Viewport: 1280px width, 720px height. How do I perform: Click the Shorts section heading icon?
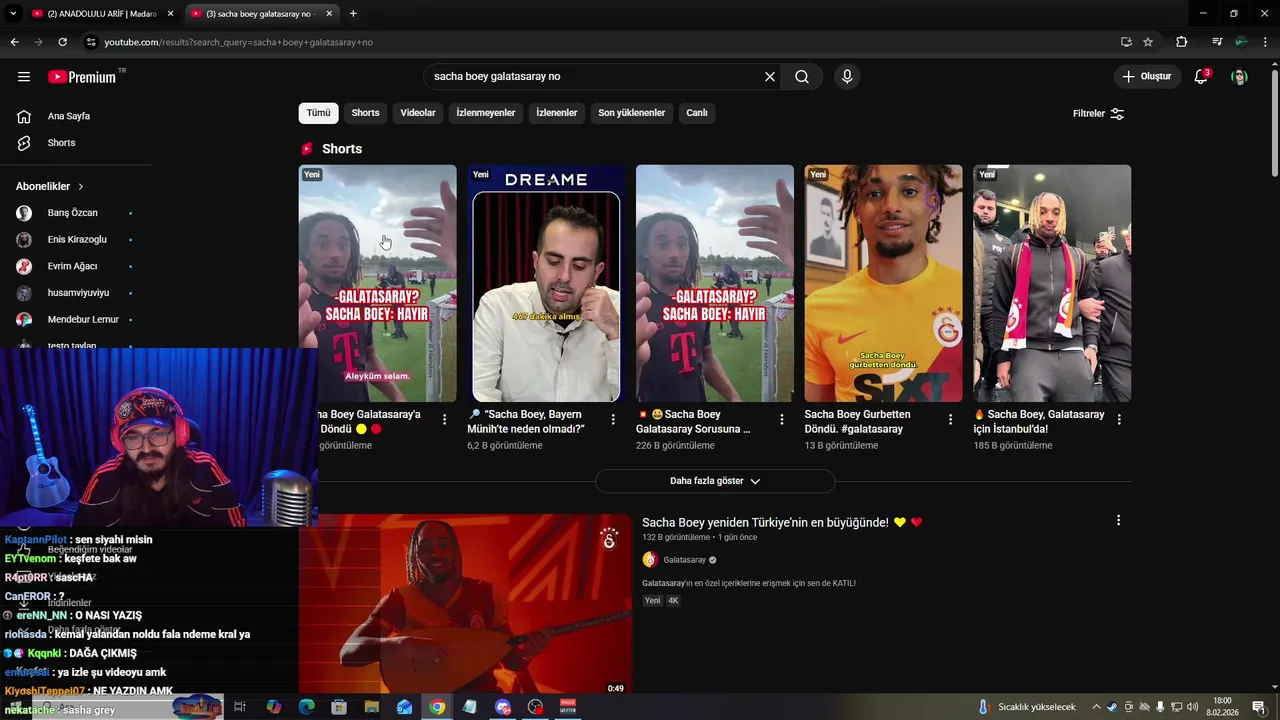tap(307, 149)
